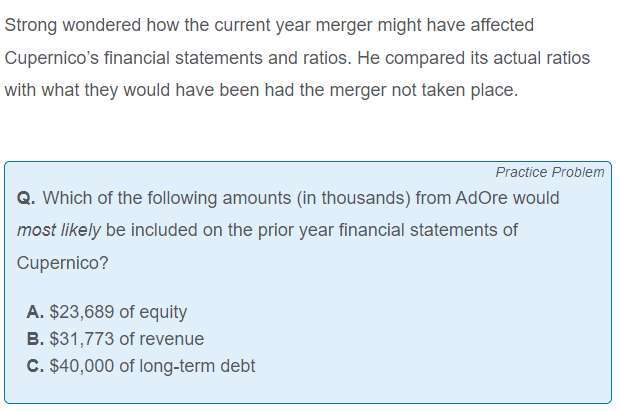The image size is (620, 411).
Task: Click the phrase 'merger not taken place'
Action: pyautogui.click(x=423, y=90)
